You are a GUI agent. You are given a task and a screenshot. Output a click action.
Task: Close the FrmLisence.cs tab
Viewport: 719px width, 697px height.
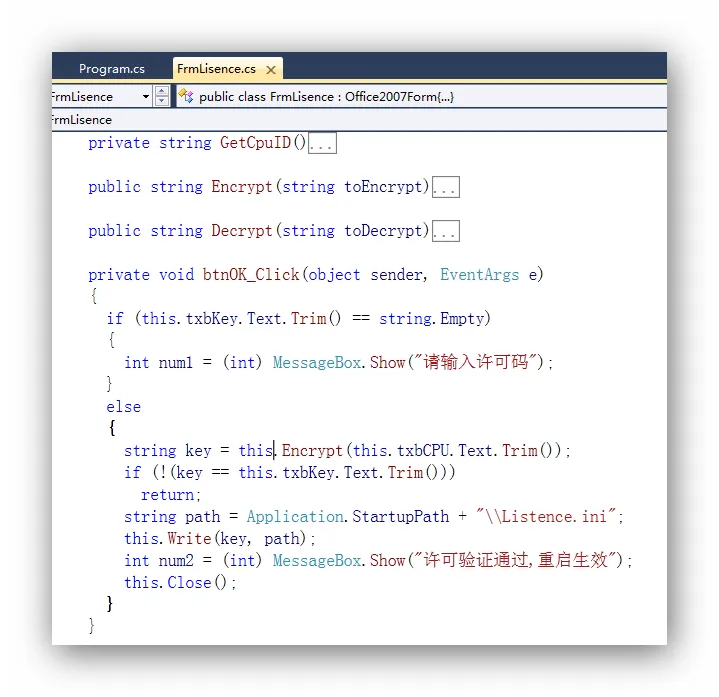click(271, 70)
